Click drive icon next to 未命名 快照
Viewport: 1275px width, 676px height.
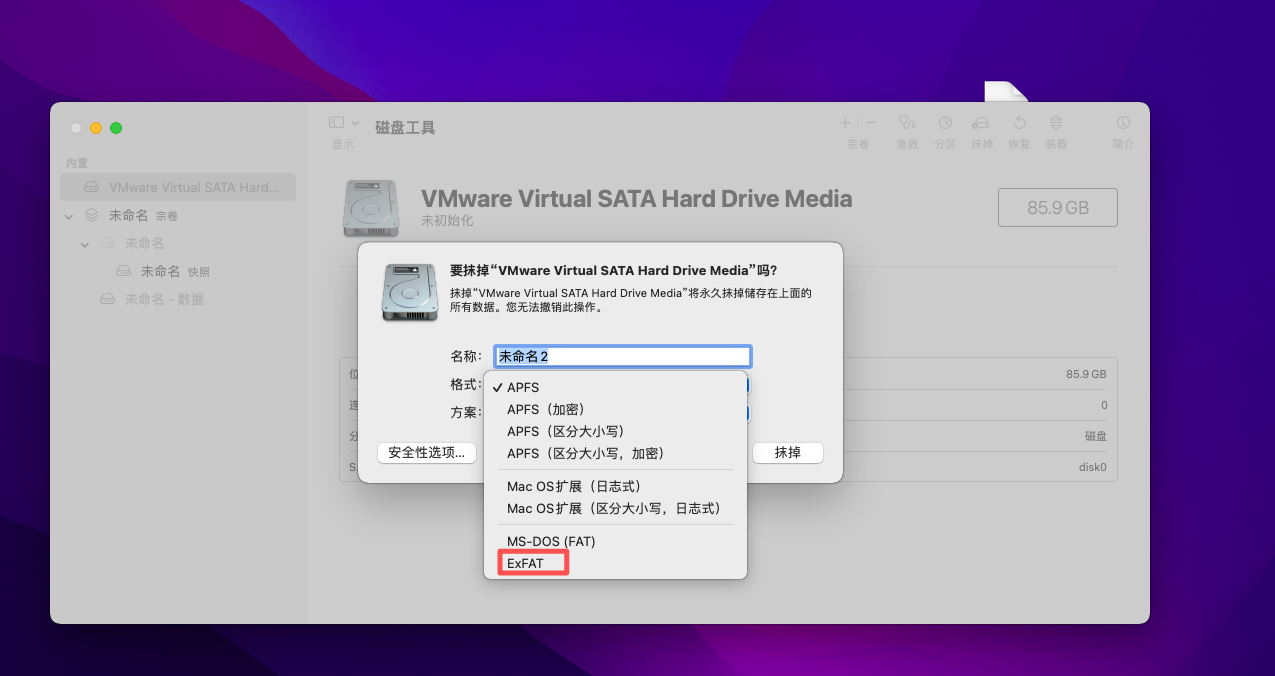coord(124,271)
